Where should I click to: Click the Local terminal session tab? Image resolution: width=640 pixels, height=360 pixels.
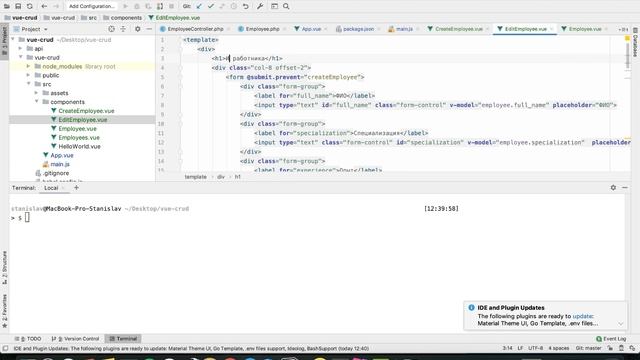click(51, 188)
